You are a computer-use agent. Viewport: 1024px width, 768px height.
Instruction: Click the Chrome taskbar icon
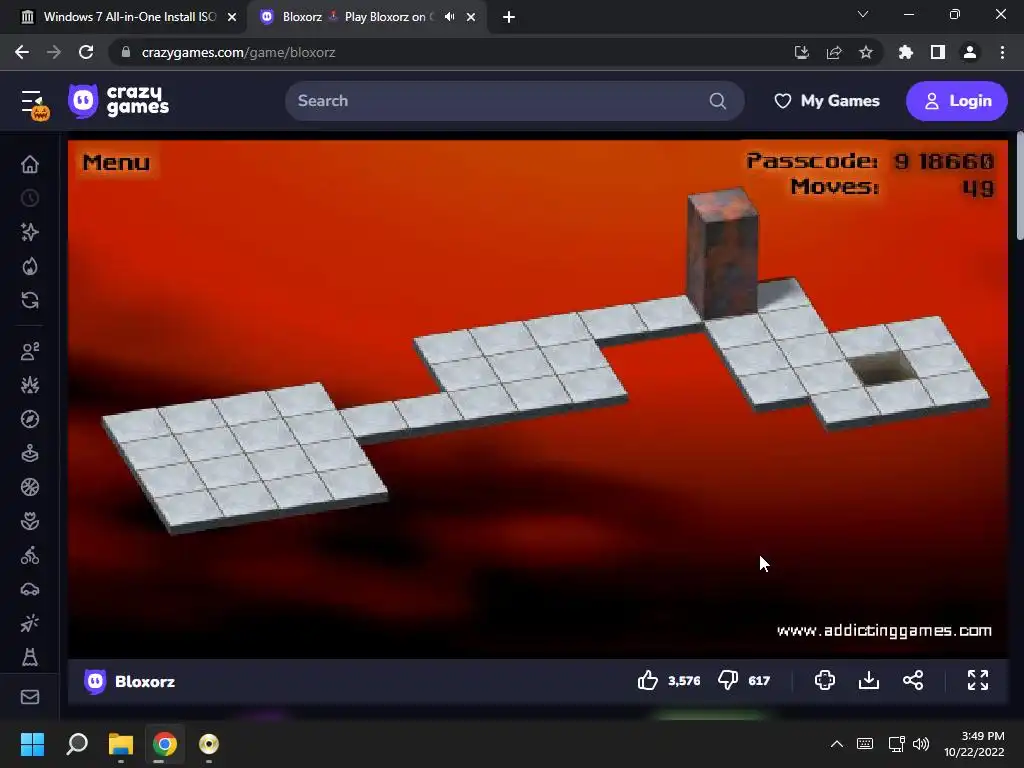pos(165,744)
